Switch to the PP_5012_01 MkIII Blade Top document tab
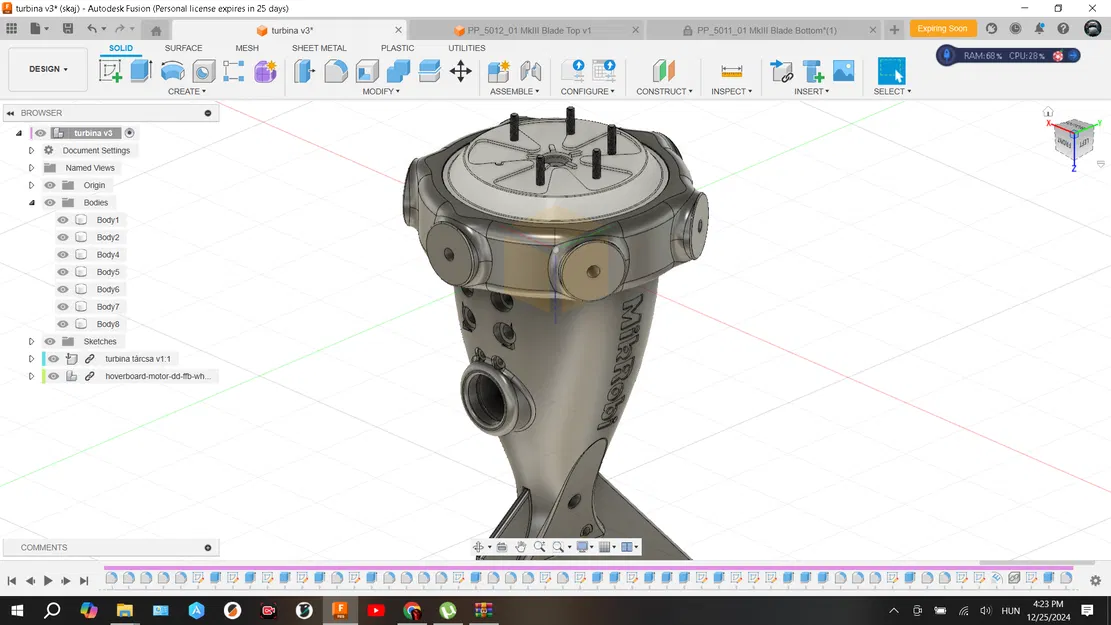The width and height of the screenshot is (1111, 625). coord(528,30)
